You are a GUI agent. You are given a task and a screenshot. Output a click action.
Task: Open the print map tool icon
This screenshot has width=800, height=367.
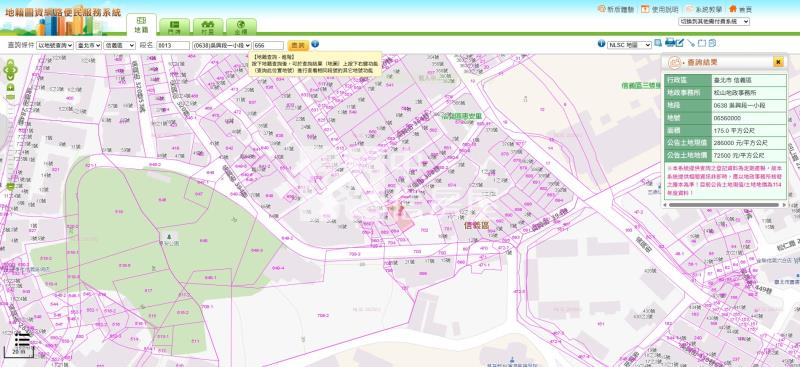670,43
